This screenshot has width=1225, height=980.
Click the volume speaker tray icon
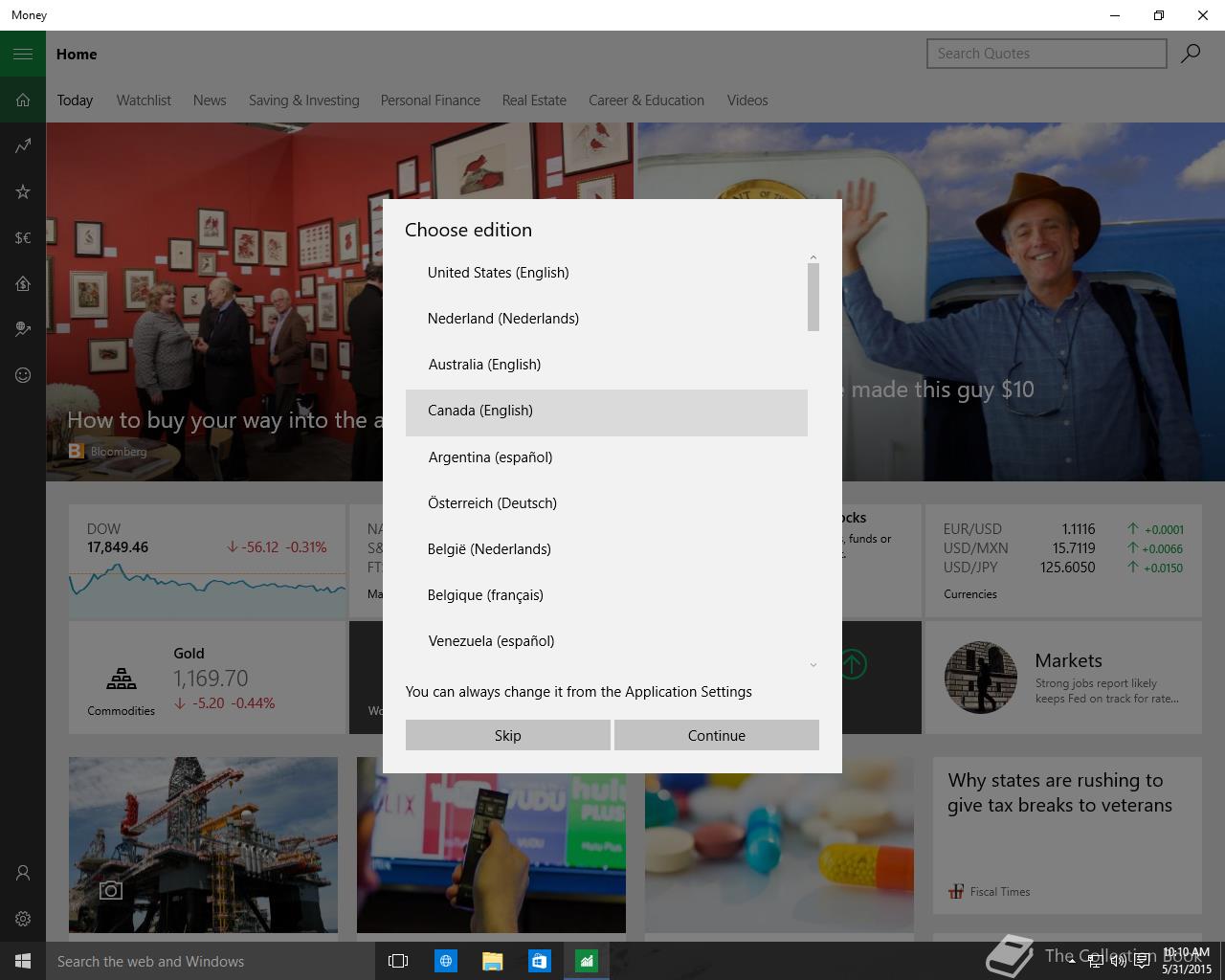click(x=1116, y=961)
